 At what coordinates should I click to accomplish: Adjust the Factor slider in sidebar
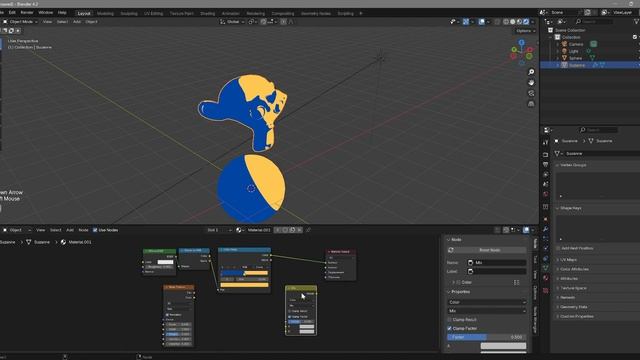coord(487,337)
